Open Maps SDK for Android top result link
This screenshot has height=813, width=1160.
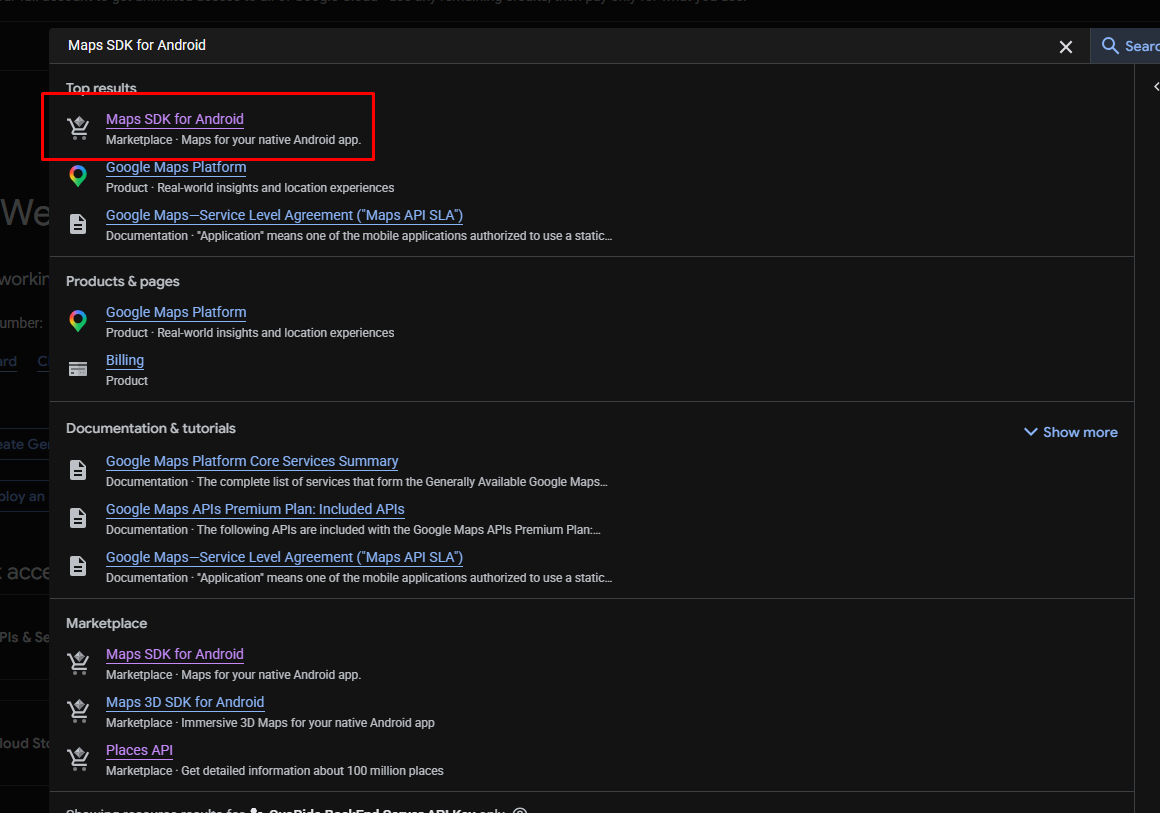pyautogui.click(x=175, y=119)
